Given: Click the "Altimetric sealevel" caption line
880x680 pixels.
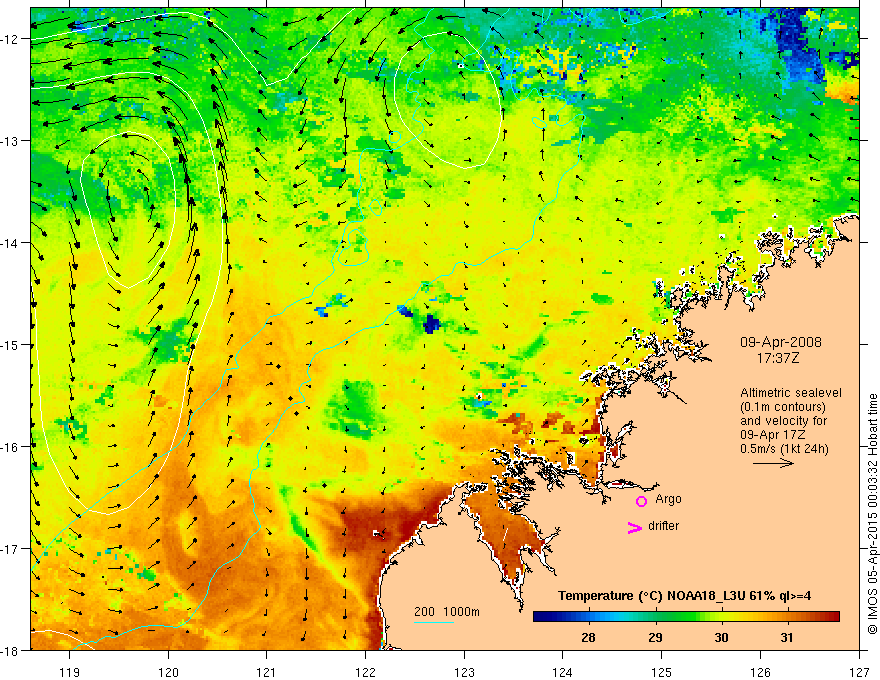Looking at the screenshot, I should [x=791, y=393].
